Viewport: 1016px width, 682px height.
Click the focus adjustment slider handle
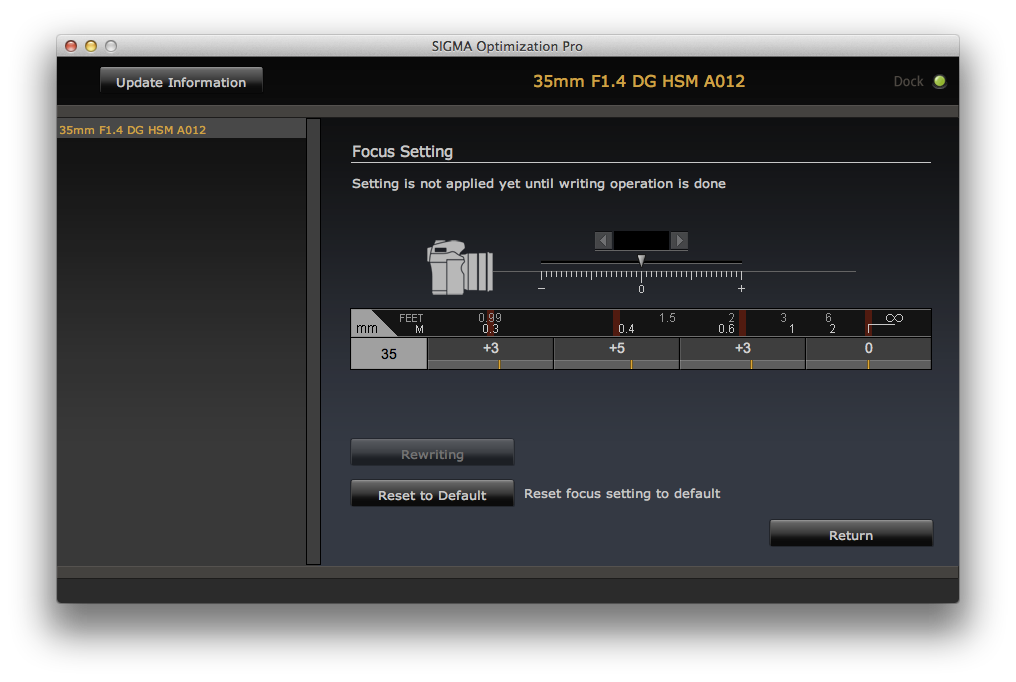click(641, 260)
